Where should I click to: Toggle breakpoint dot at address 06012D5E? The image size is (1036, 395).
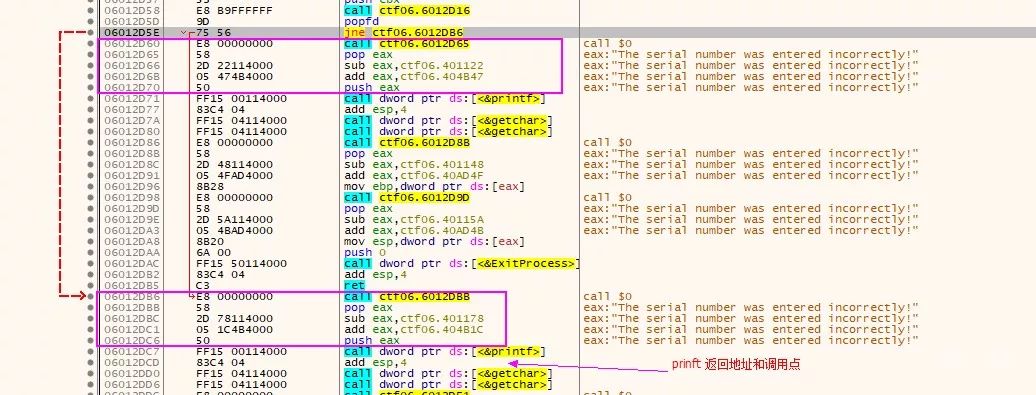(91, 32)
